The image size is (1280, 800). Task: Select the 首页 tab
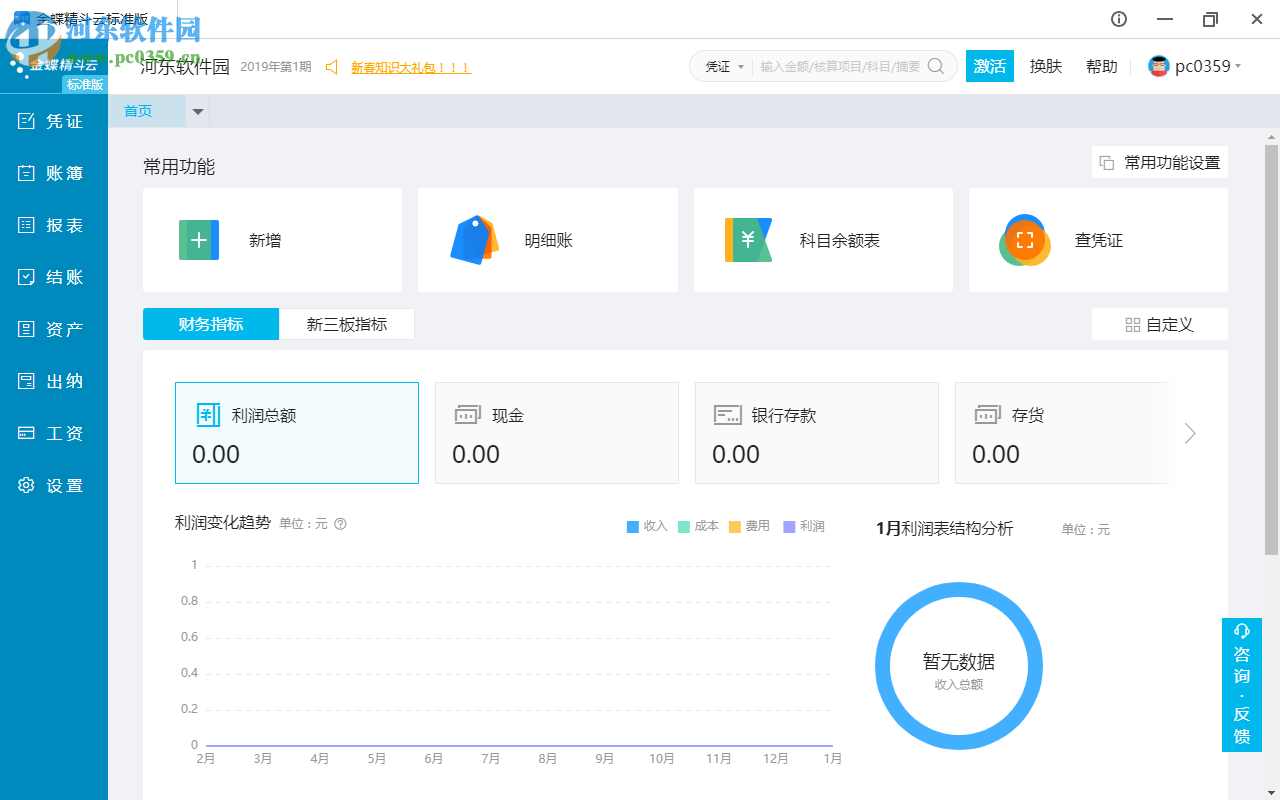pos(140,111)
